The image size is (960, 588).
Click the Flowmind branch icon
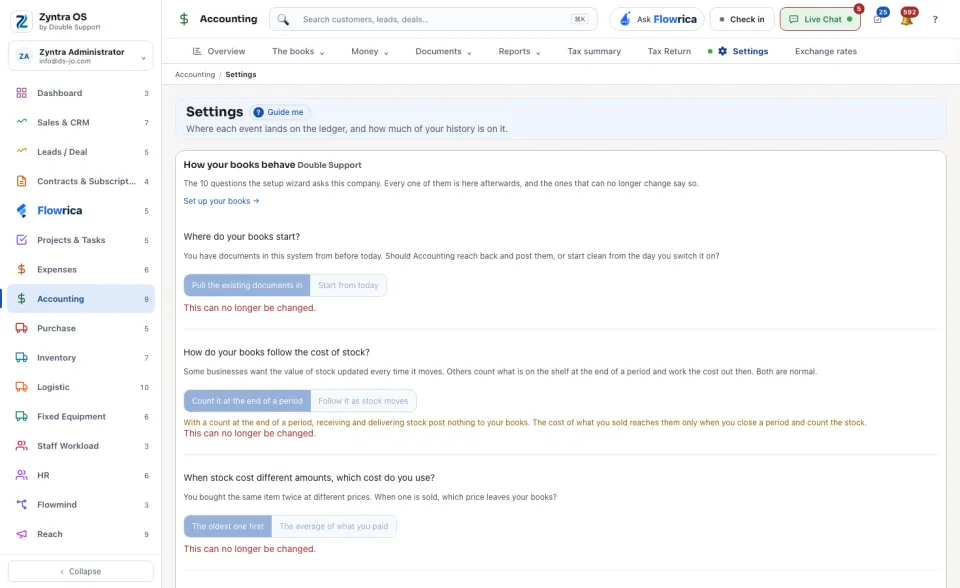click(x=21, y=505)
